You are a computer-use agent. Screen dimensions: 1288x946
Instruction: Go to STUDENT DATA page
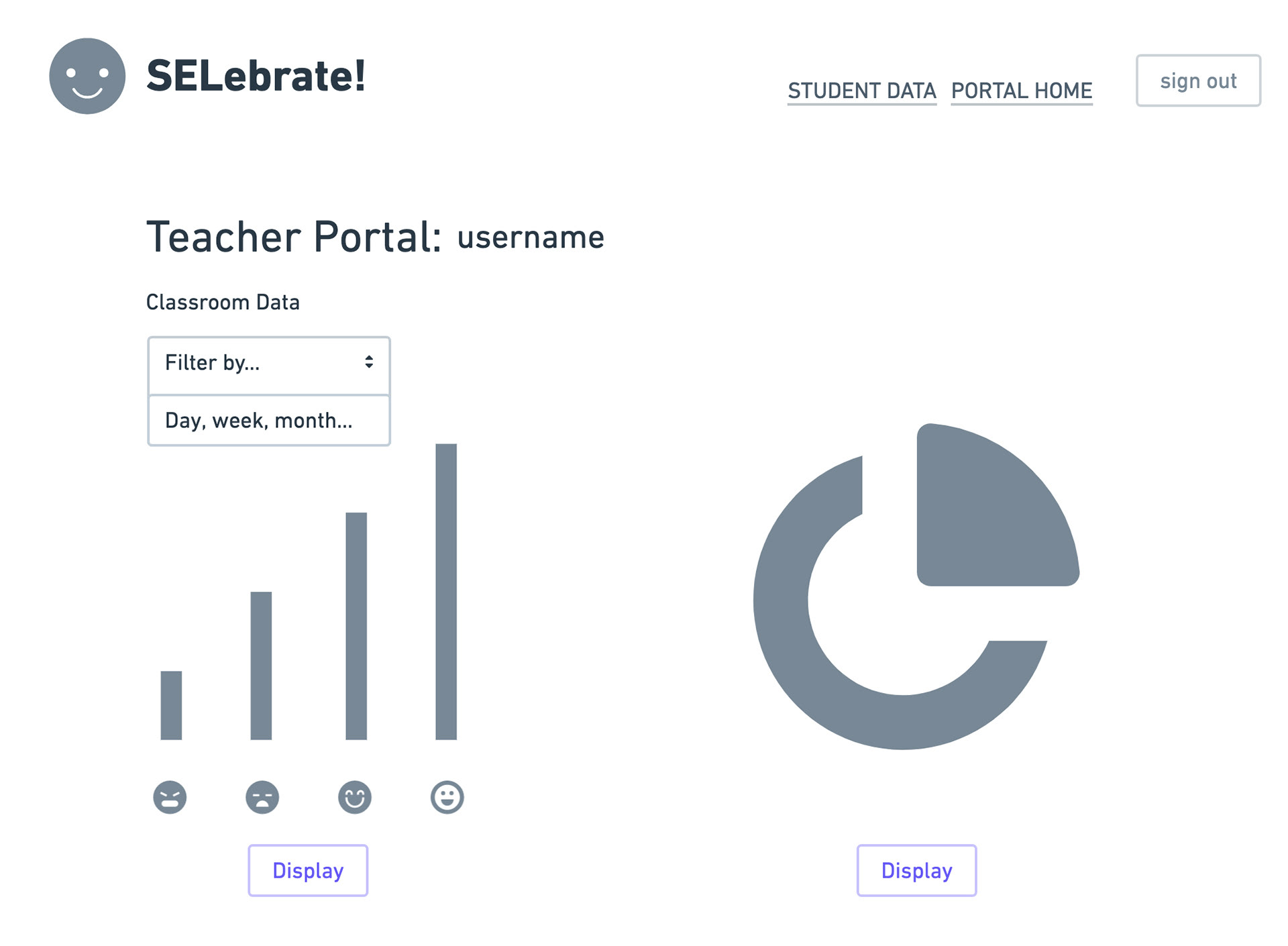click(861, 91)
